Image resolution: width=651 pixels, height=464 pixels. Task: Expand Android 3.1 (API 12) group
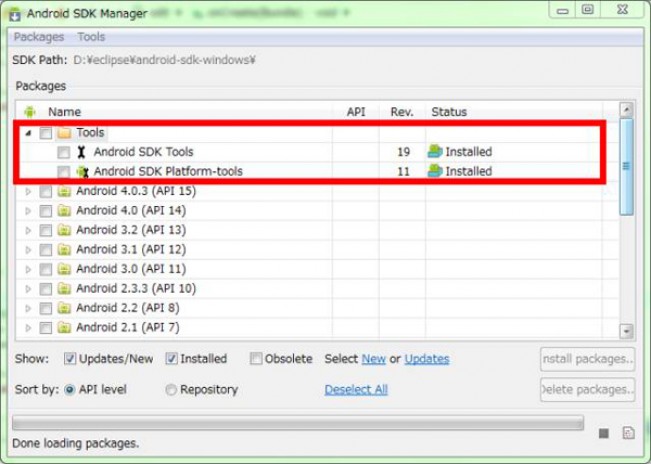coord(28,250)
